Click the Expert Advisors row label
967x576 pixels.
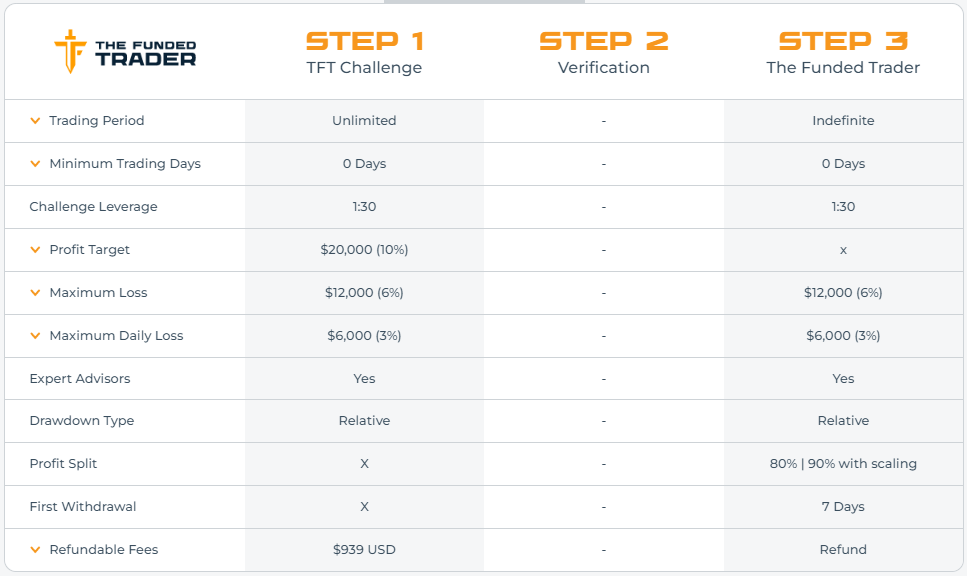[x=80, y=379]
